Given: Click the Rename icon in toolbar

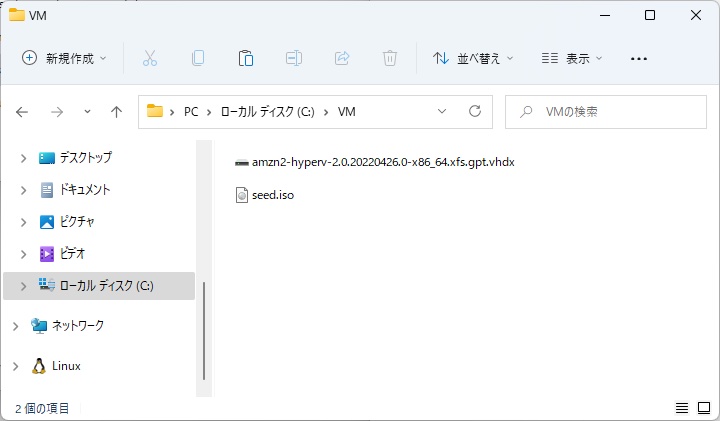Looking at the screenshot, I should [294, 59].
